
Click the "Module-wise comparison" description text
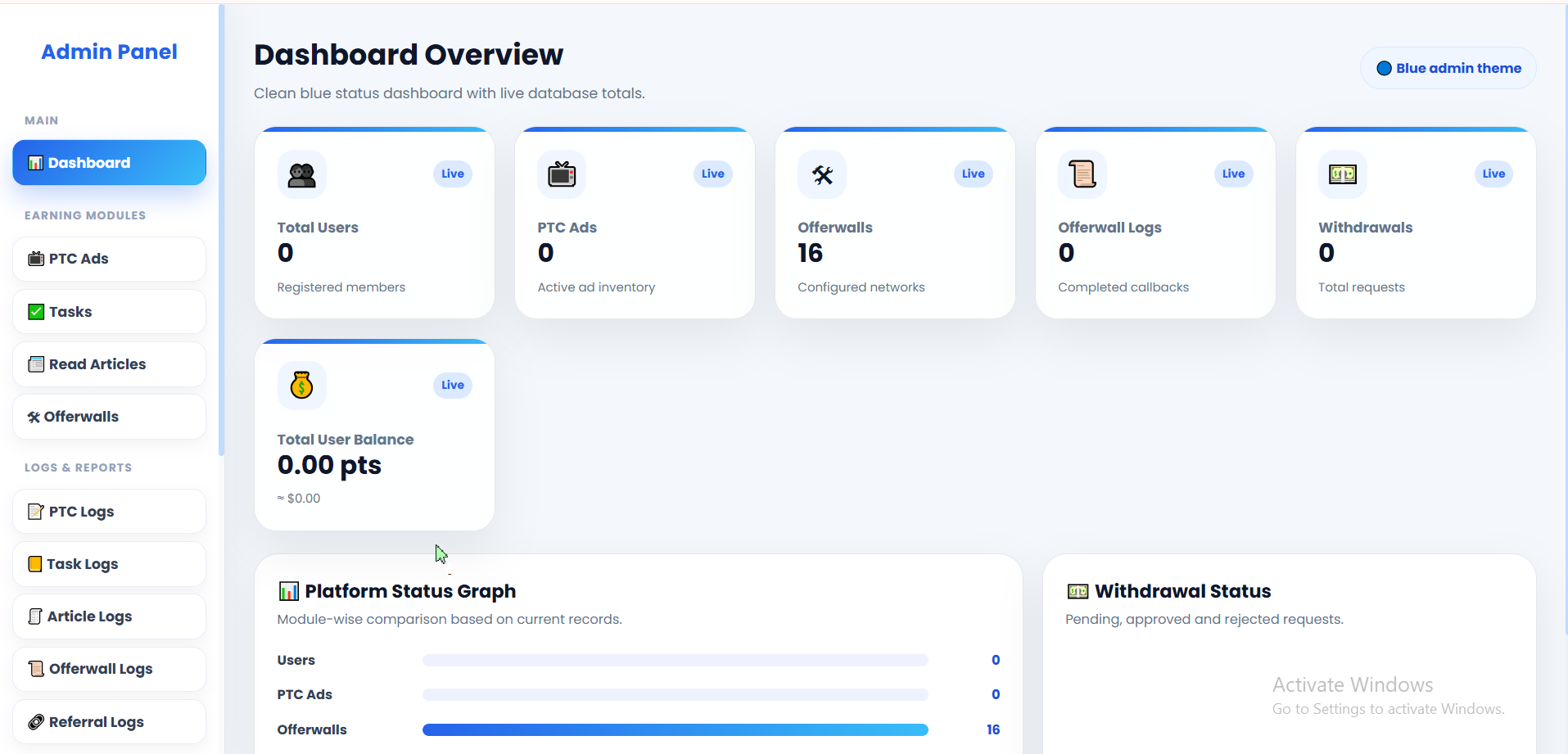coord(450,619)
